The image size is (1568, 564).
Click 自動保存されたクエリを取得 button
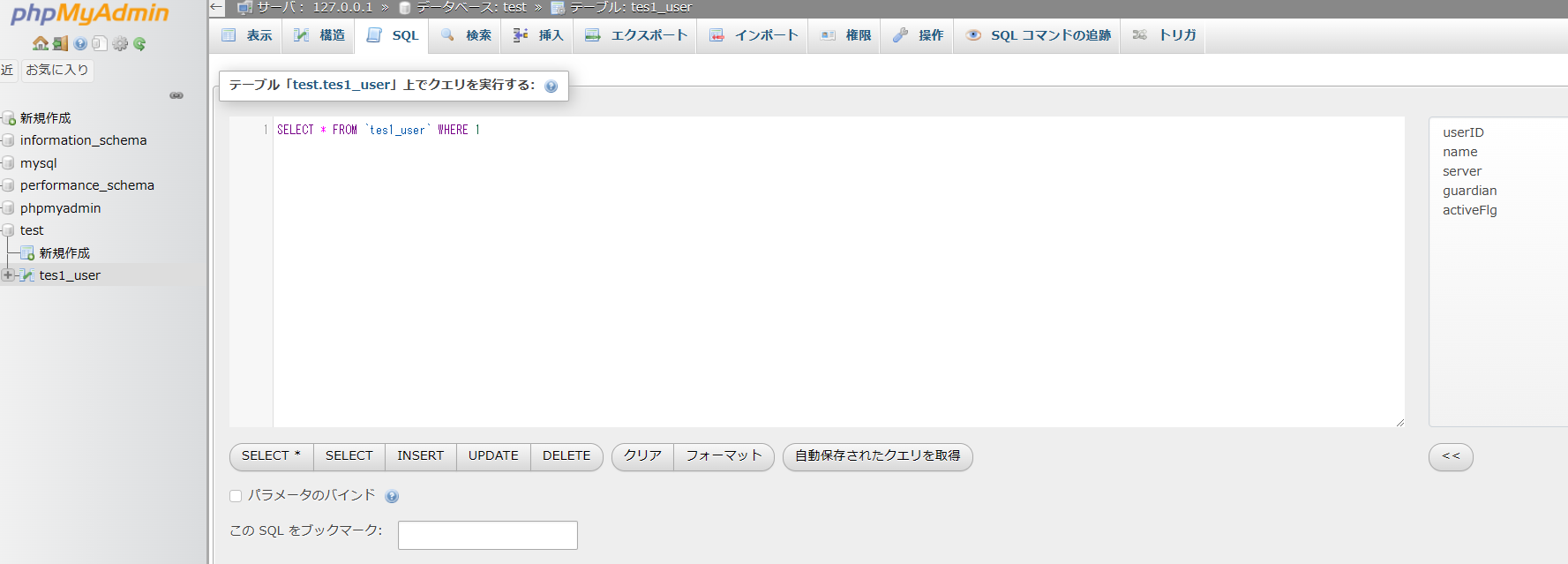point(877,456)
